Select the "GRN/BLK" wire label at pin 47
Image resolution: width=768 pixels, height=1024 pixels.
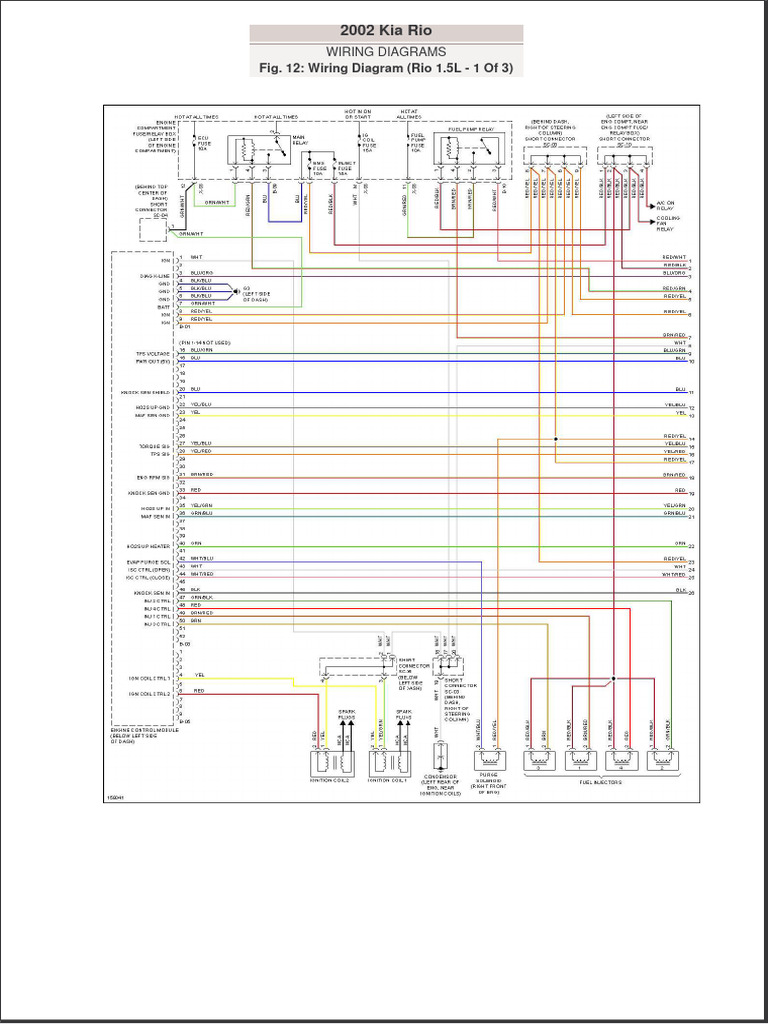(x=201, y=597)
